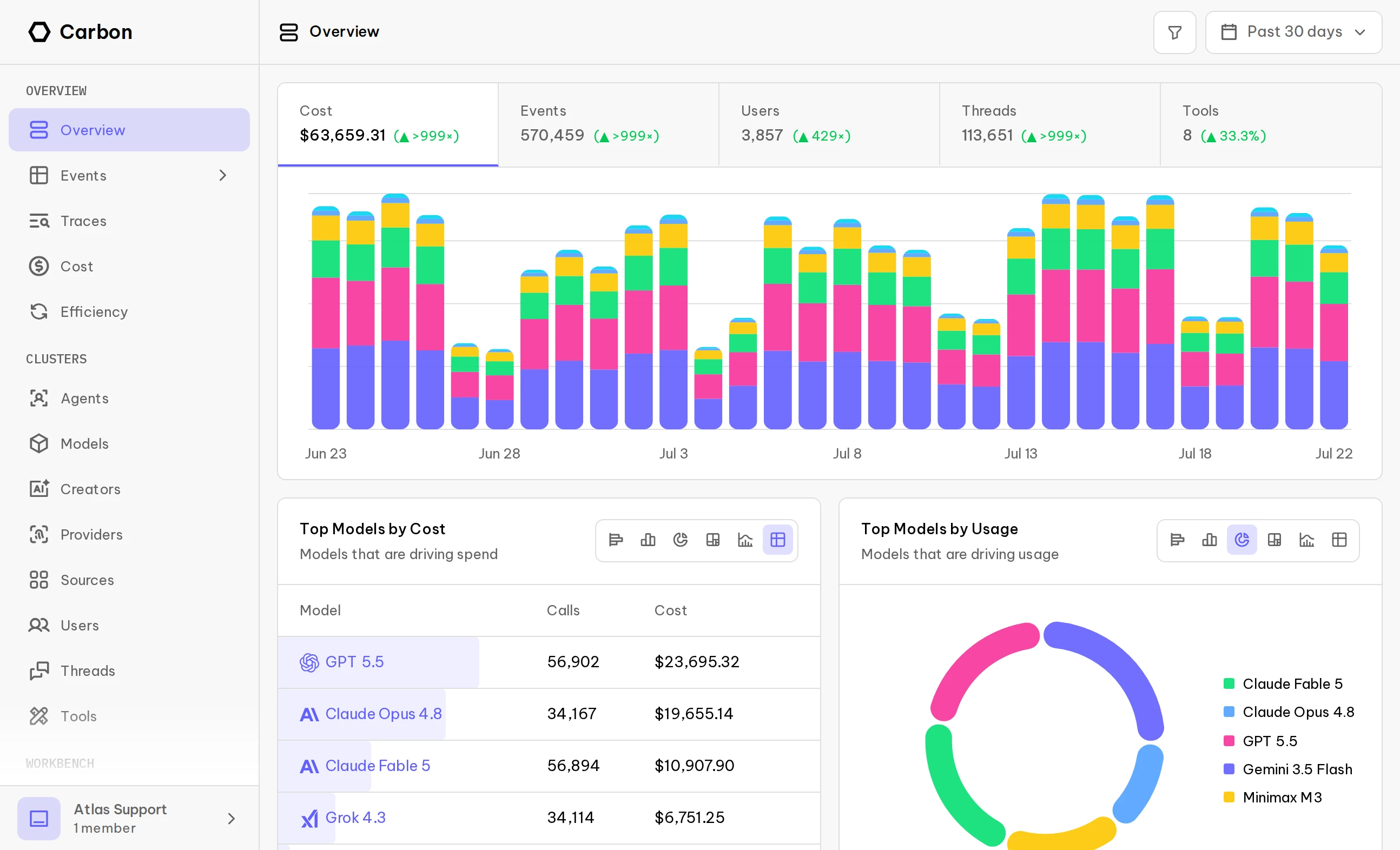Click the Users people icon
The height and width of the screenshot is (850, 1400).
pyautogui.click(x=38, y=625)
